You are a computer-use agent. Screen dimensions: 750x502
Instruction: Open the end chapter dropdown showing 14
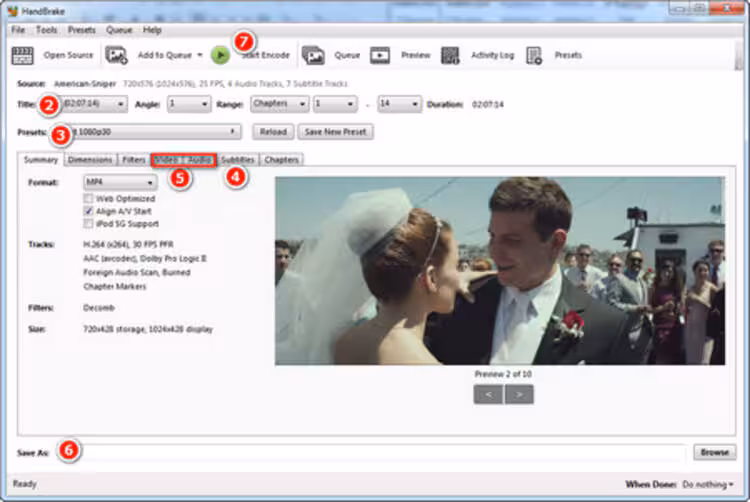tap(399, 104)
